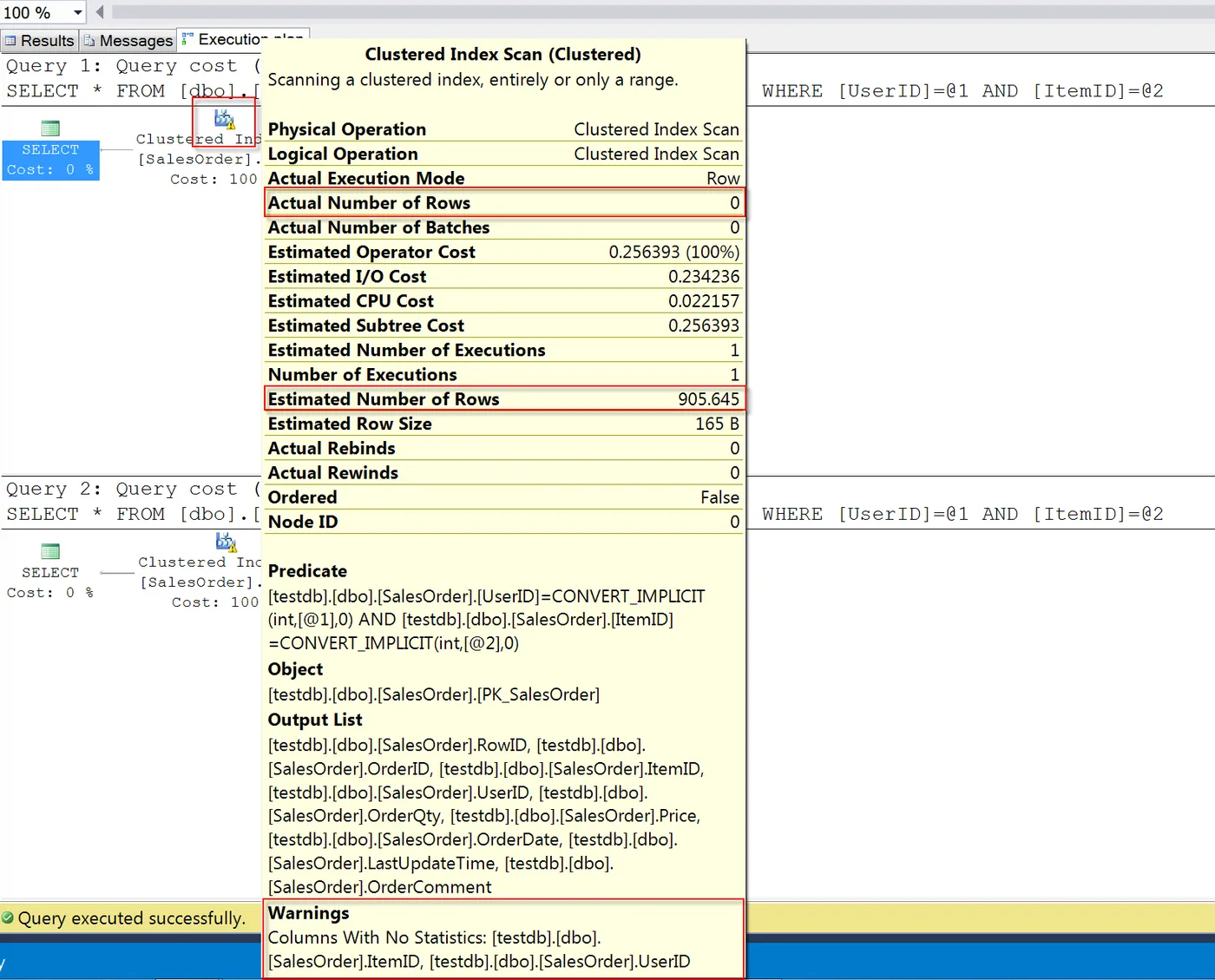Click the Query 1 Clustered Index Scan icon
This screenshot has width=1215, height=980.
(225, 120)
